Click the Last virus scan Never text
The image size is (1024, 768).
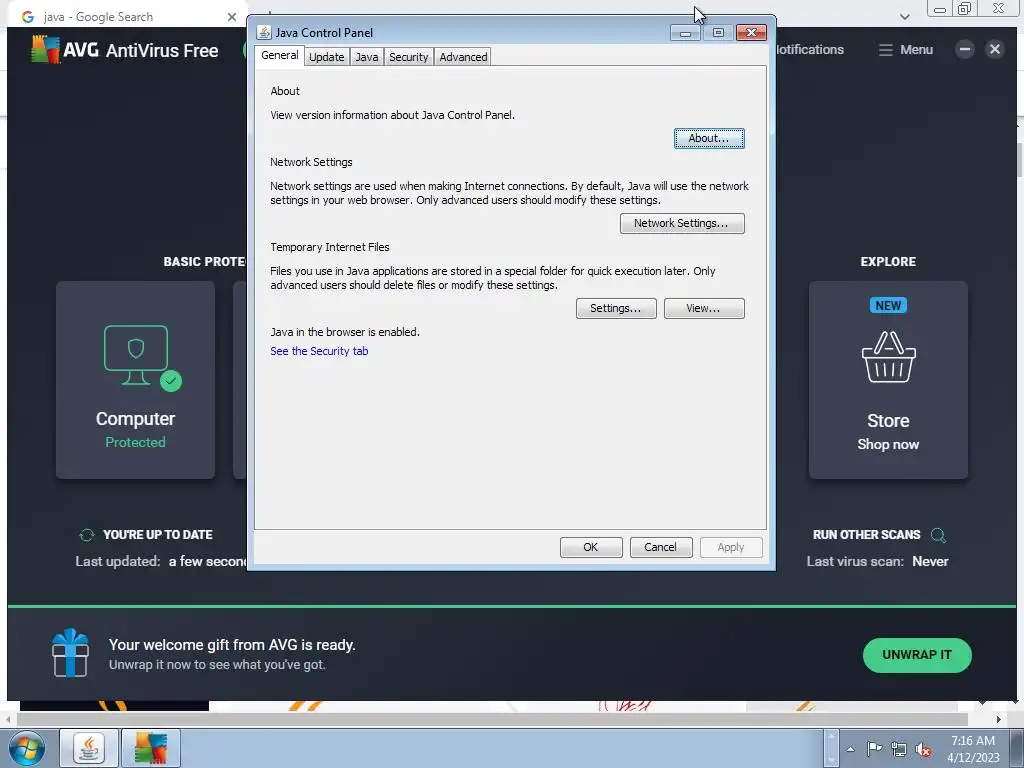(877, 562)
